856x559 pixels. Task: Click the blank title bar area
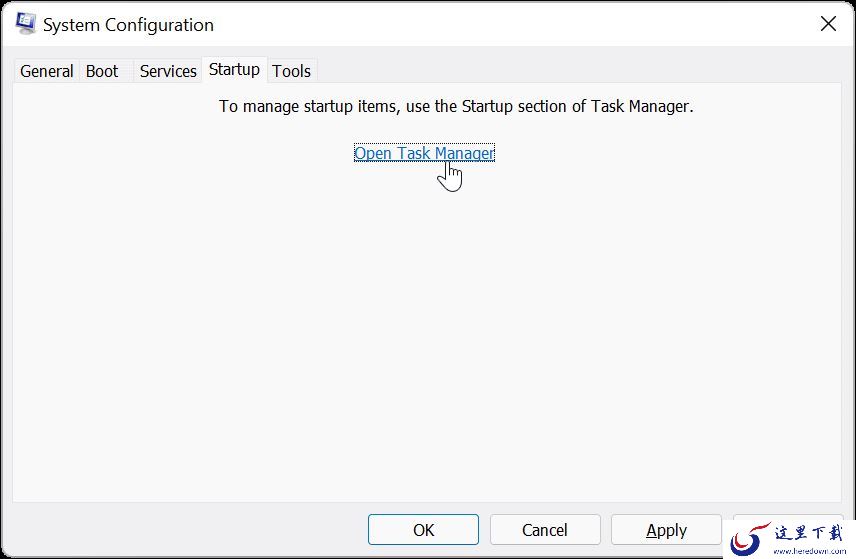[513, 24]
